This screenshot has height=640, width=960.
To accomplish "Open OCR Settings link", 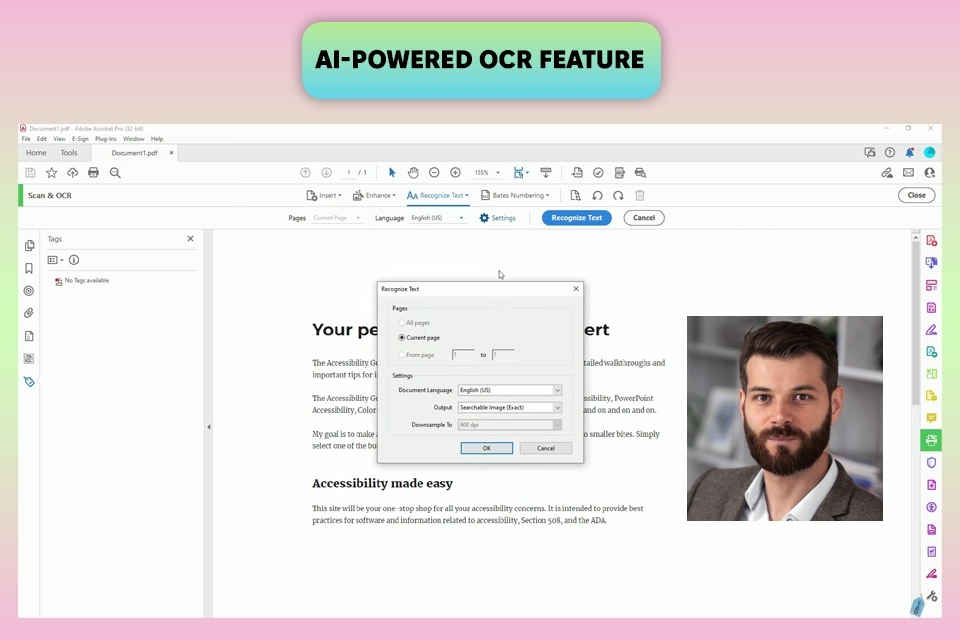I will point(497,218).
